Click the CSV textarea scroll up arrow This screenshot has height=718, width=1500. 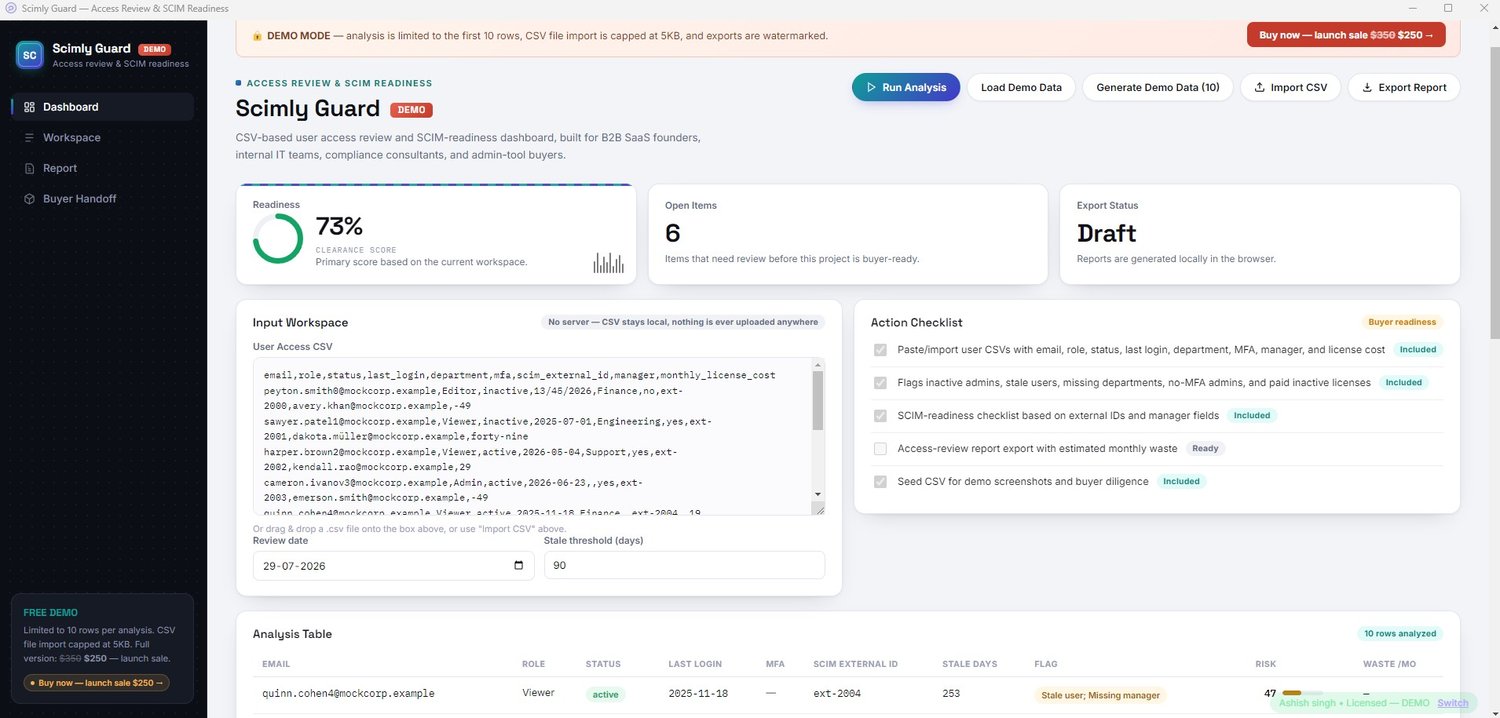[817, 365]
